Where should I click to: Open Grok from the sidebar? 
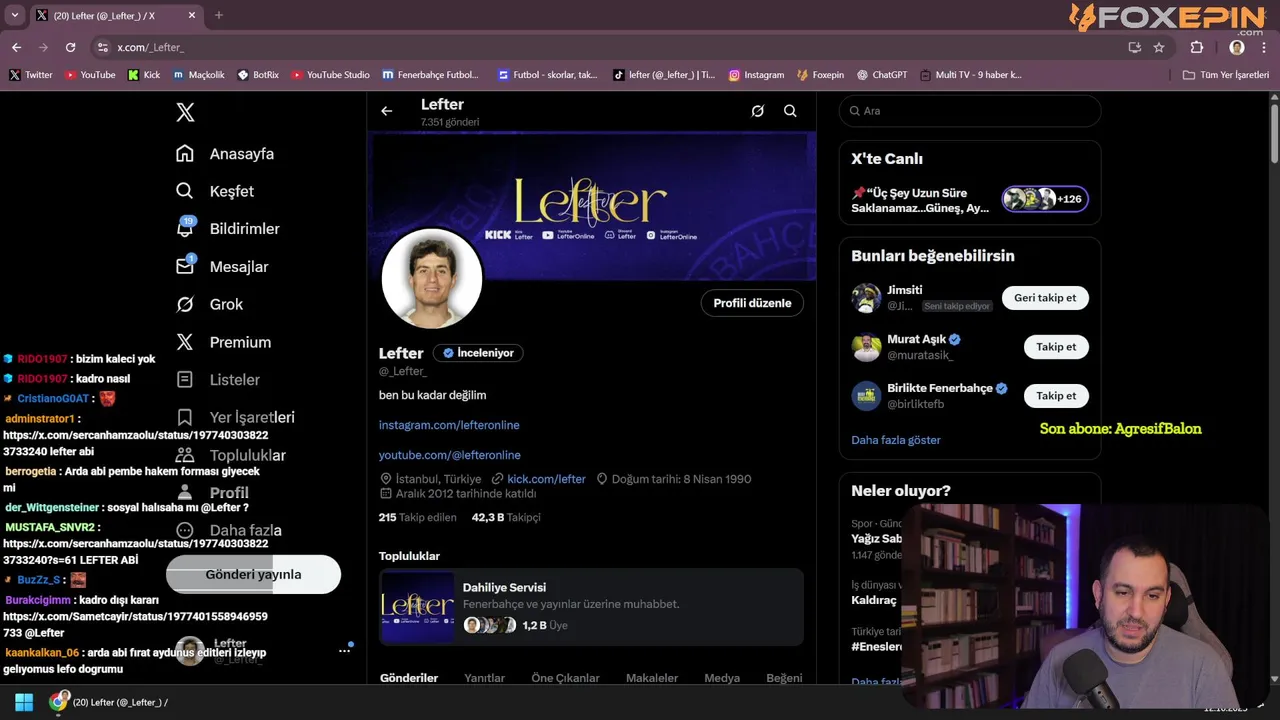point(210,304)
